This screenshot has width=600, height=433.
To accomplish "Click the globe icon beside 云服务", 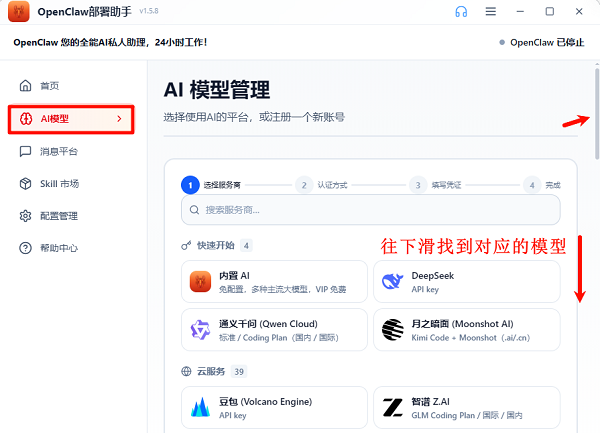I will coord(186,371).
